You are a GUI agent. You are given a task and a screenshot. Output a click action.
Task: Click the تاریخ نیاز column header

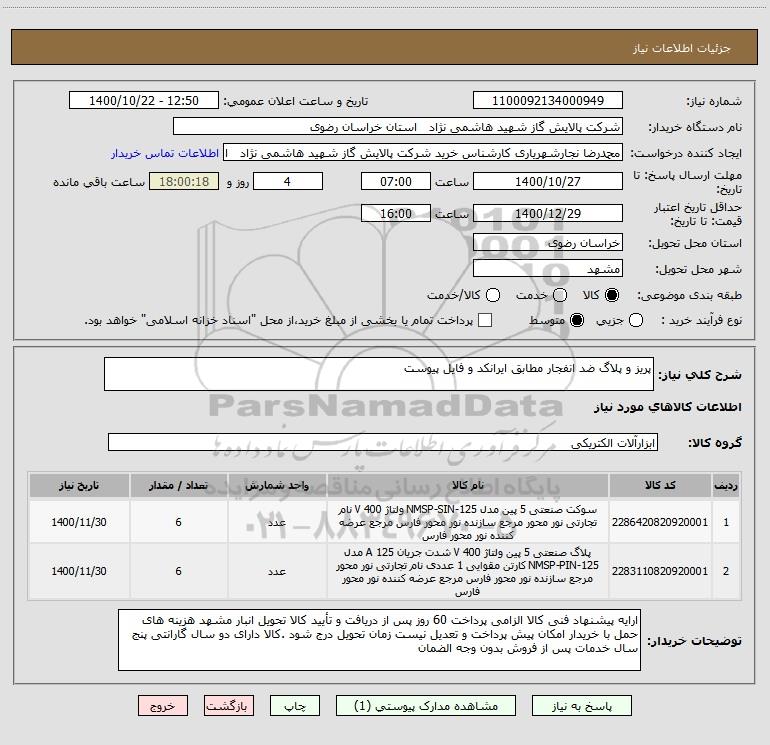click(x=79, y=486)
